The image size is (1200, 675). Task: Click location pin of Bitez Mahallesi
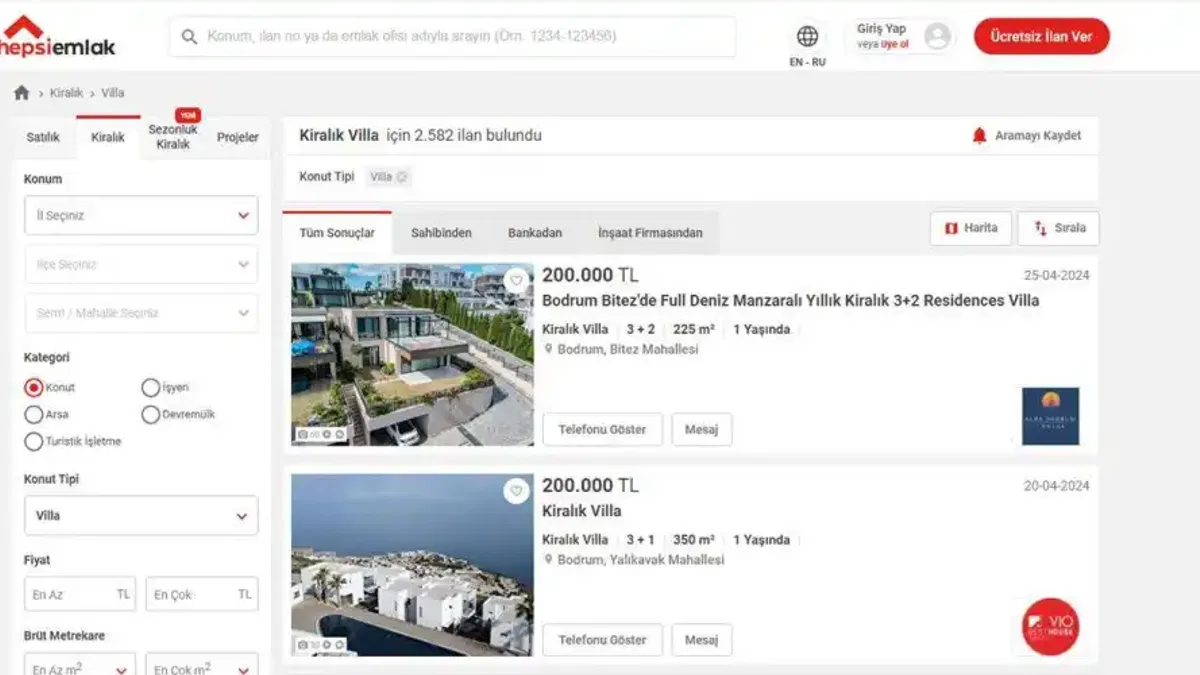pyautogui.click(x=548, y=349)
